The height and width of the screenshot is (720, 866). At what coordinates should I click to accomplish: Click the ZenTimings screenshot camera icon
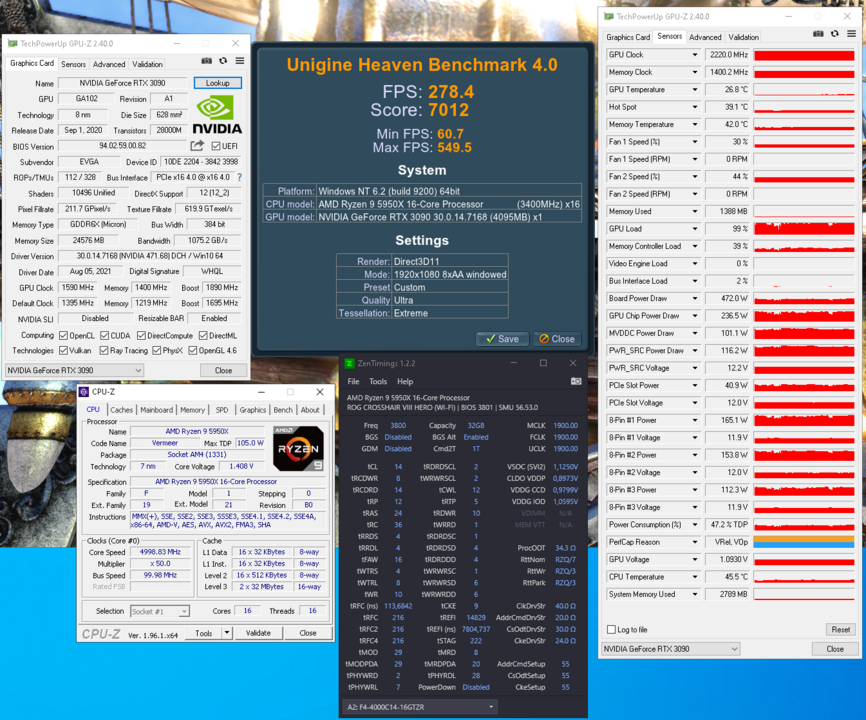point(576,382)
